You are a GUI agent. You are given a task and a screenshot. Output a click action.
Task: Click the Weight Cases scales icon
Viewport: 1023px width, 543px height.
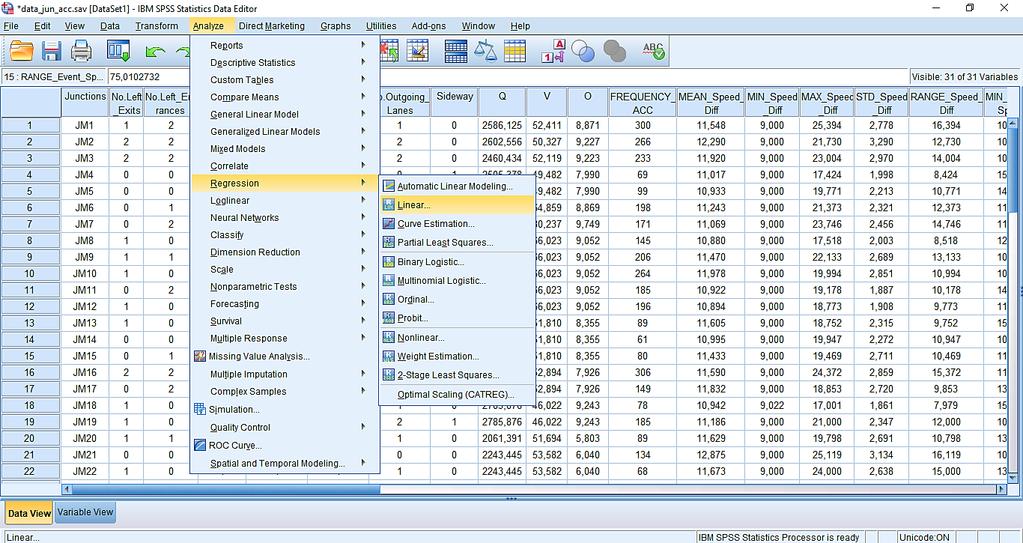click(485, 51)
